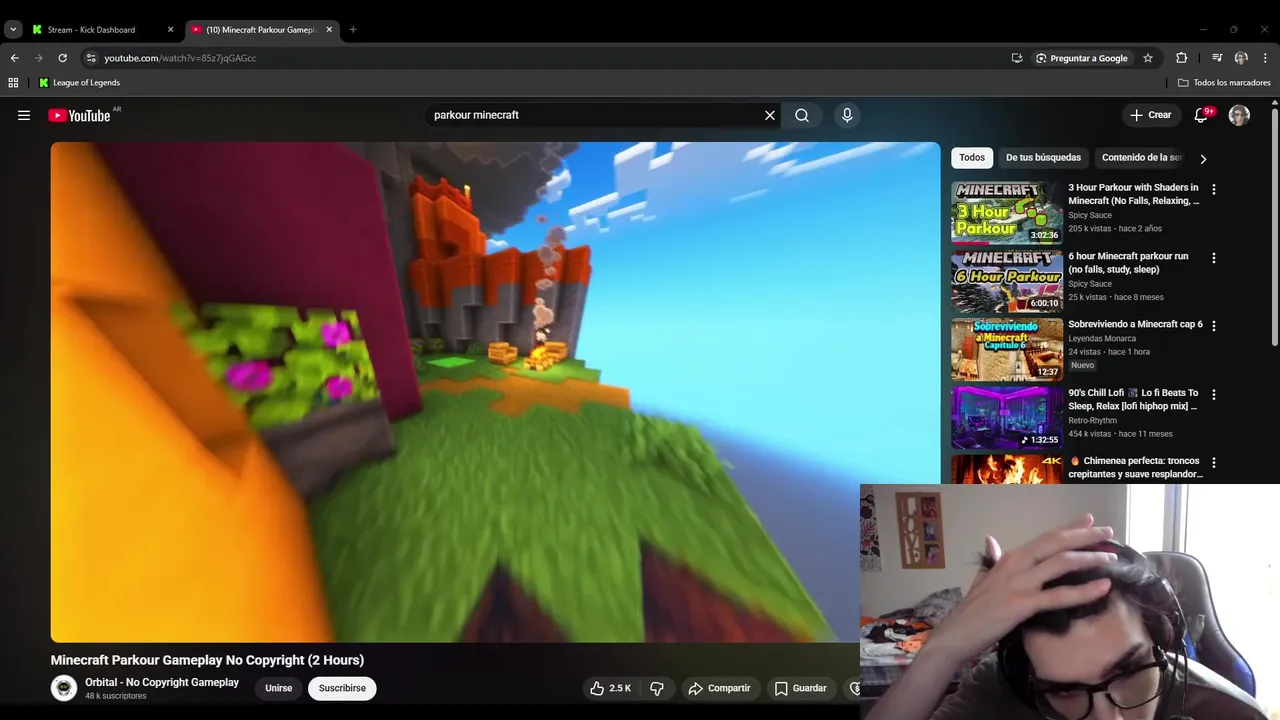Image resolution: width=1280 pixels, height=720 pixels.
Task: Open the Retro-Rhythm channel name
Action: click(1092, 420)
